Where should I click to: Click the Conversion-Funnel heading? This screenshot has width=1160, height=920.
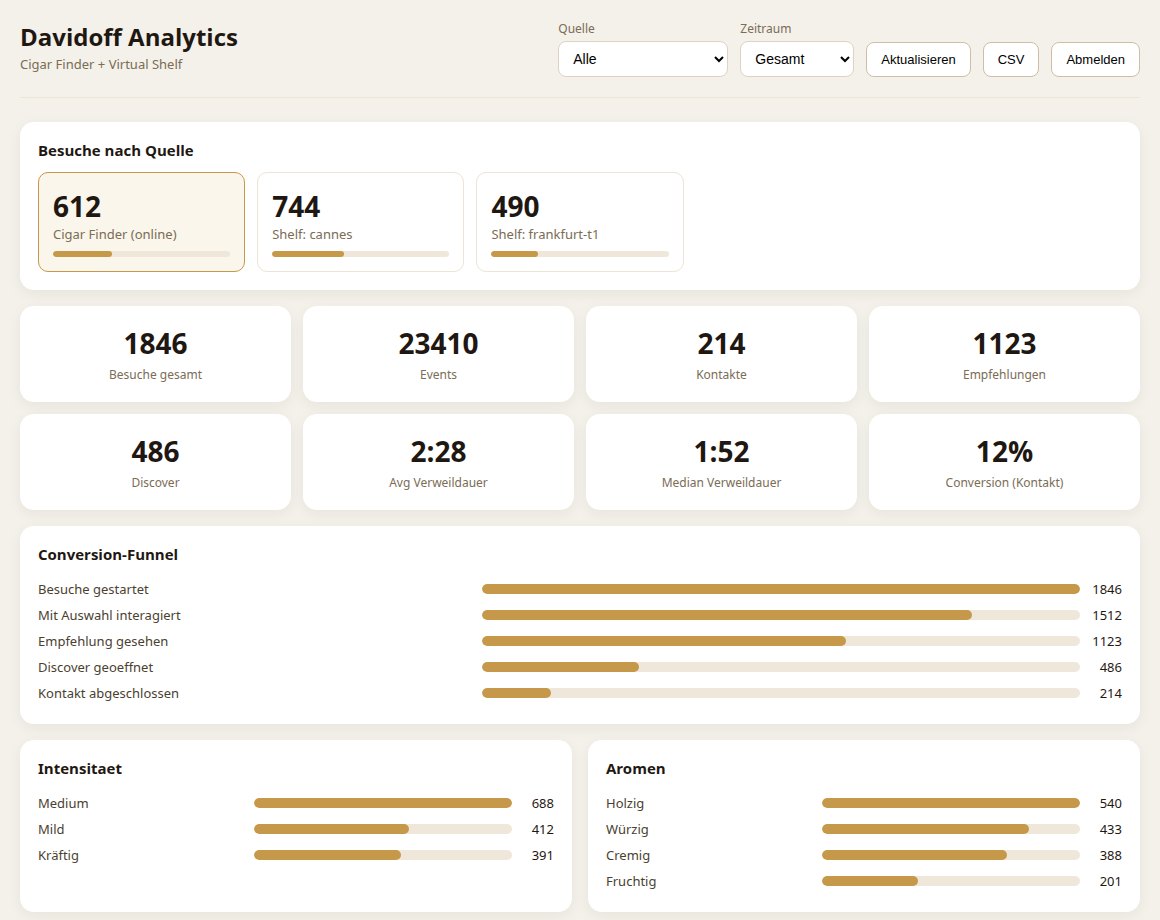click(108, 555)
